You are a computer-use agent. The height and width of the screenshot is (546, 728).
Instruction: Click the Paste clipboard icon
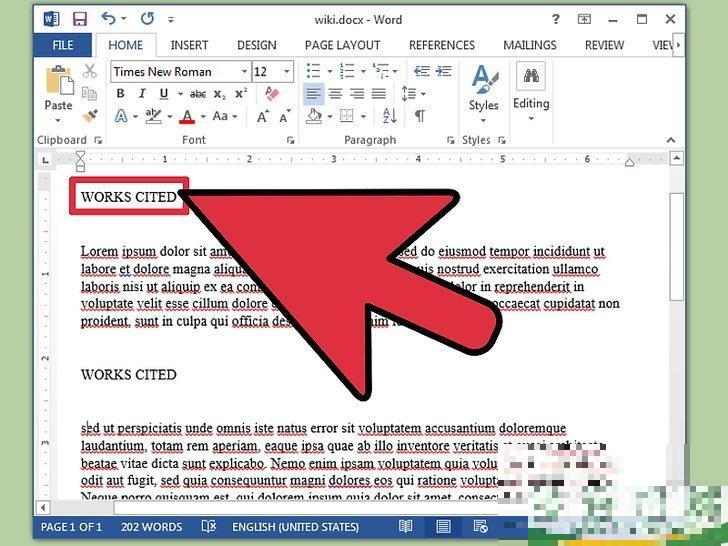(59, 82)
